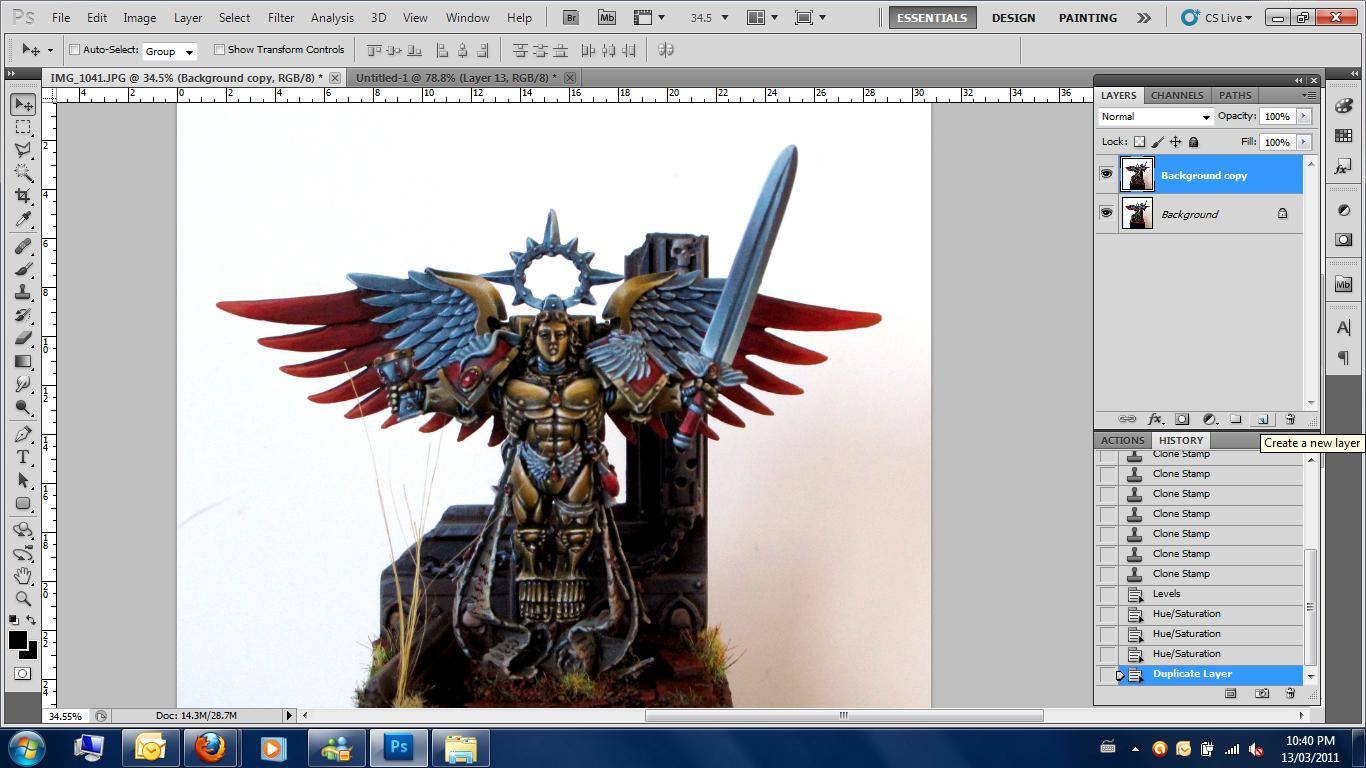
Task: Open the zoom level 34.5 dropdown
Action: point(725,18)
